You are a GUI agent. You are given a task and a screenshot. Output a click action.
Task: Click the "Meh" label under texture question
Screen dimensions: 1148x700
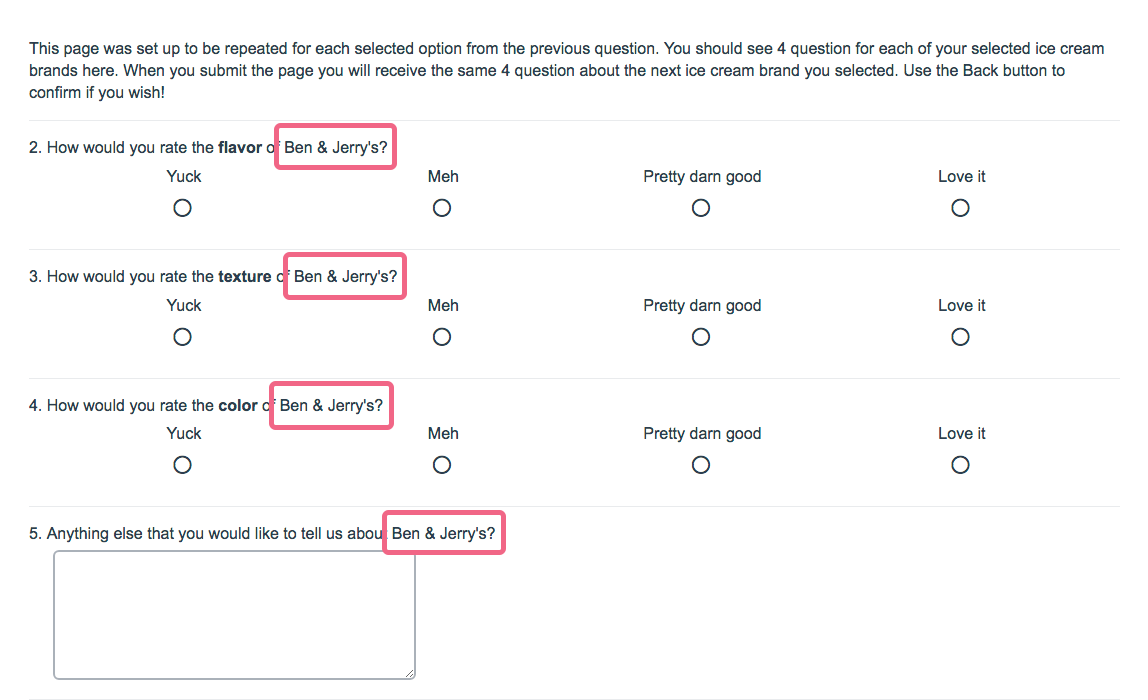click(443, 306)
